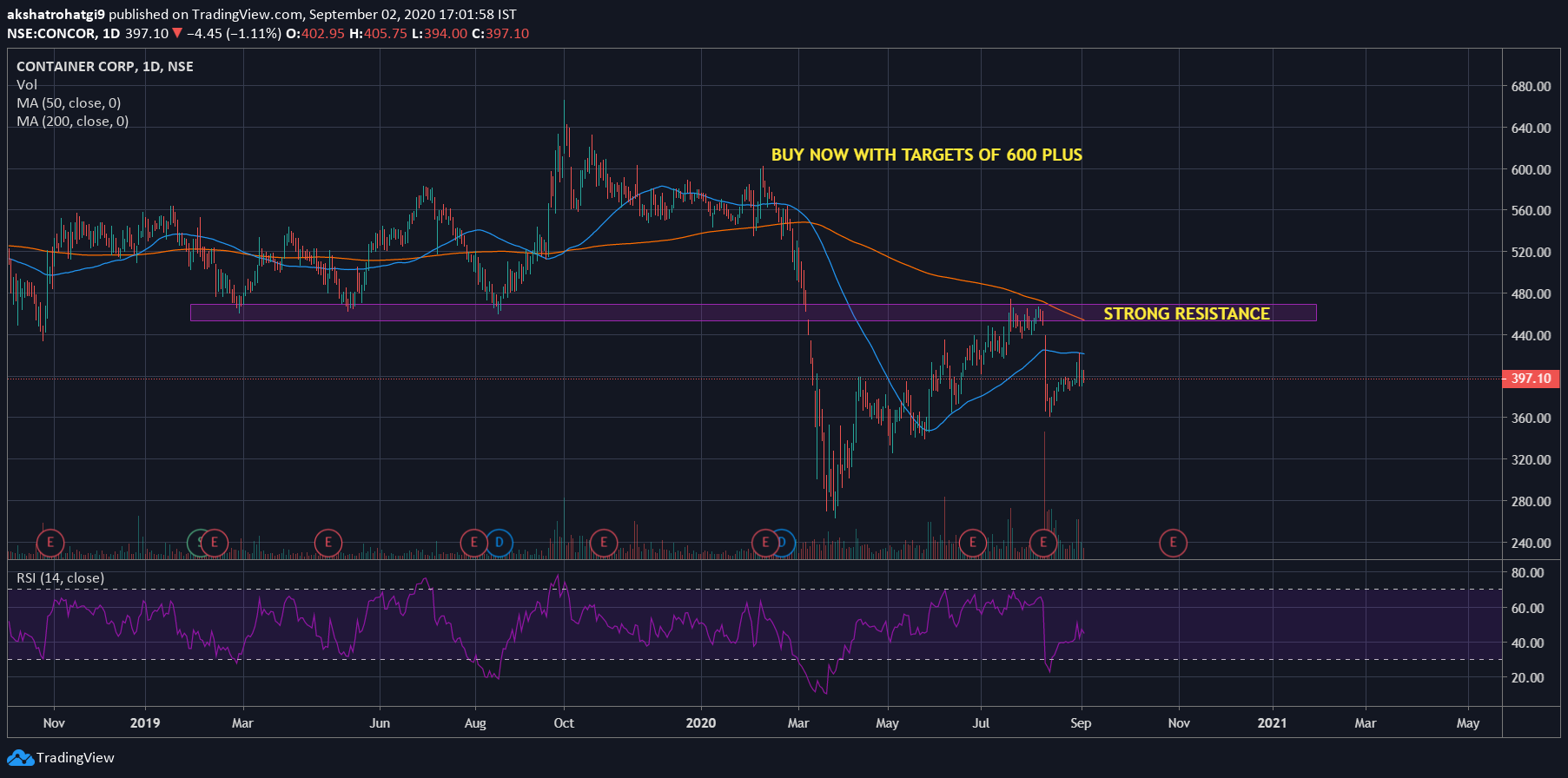
Task: Click the future earnings marker beyond the last candle
Action: click(1173, 543)
